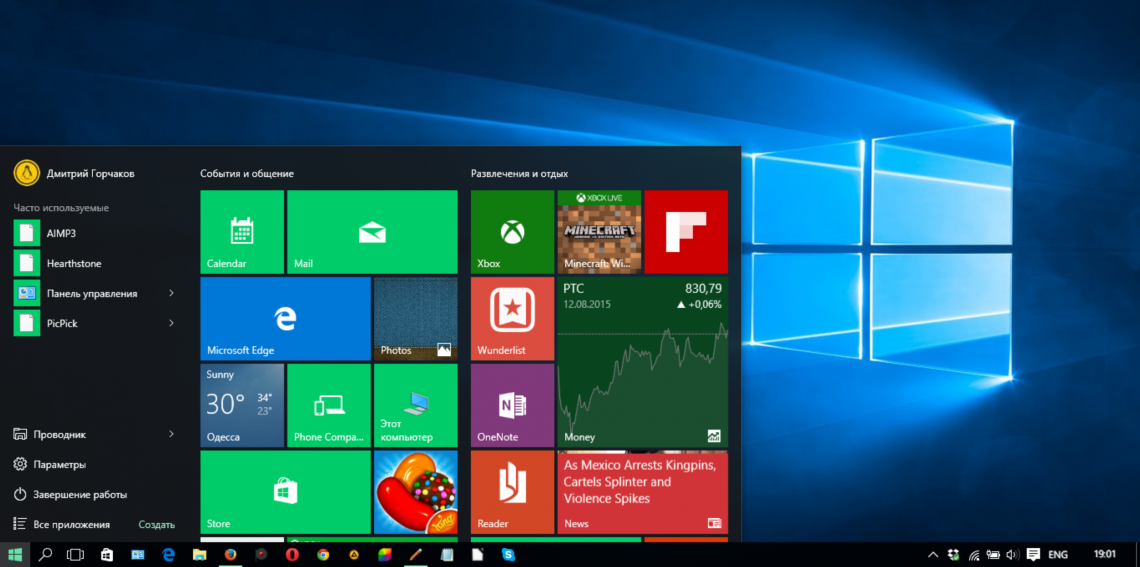Open Все приложения list
Image resolution: width=1140 pixels, height=567 pixels.
coord(71,524)
